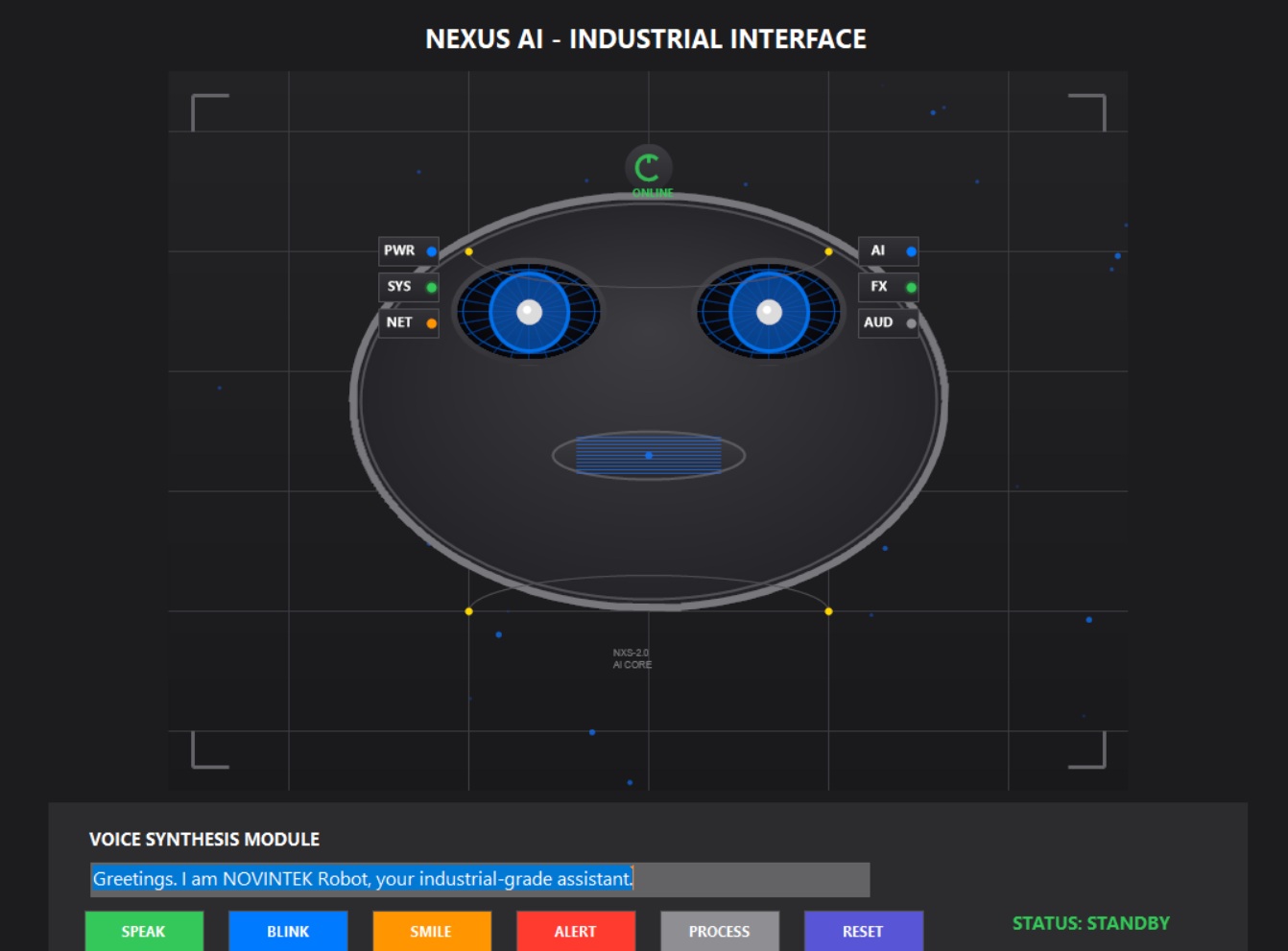1288x951 pixels.
Task: Click the robot's right eye iris
Action: 768,312
